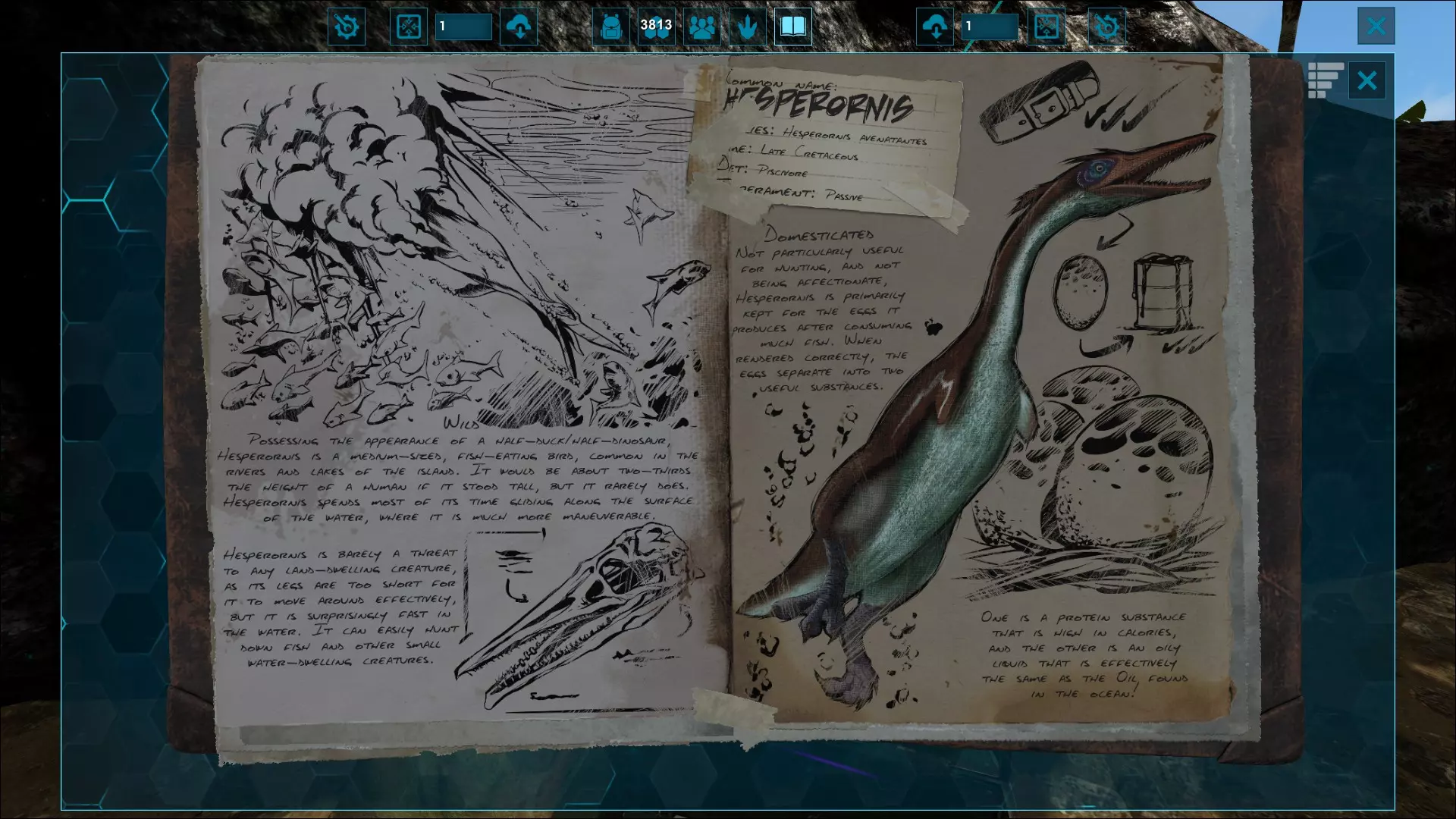Viewport: 1456px width, 819px height.
Task: Click the left cloud download icon
Action: pos(519,27)
